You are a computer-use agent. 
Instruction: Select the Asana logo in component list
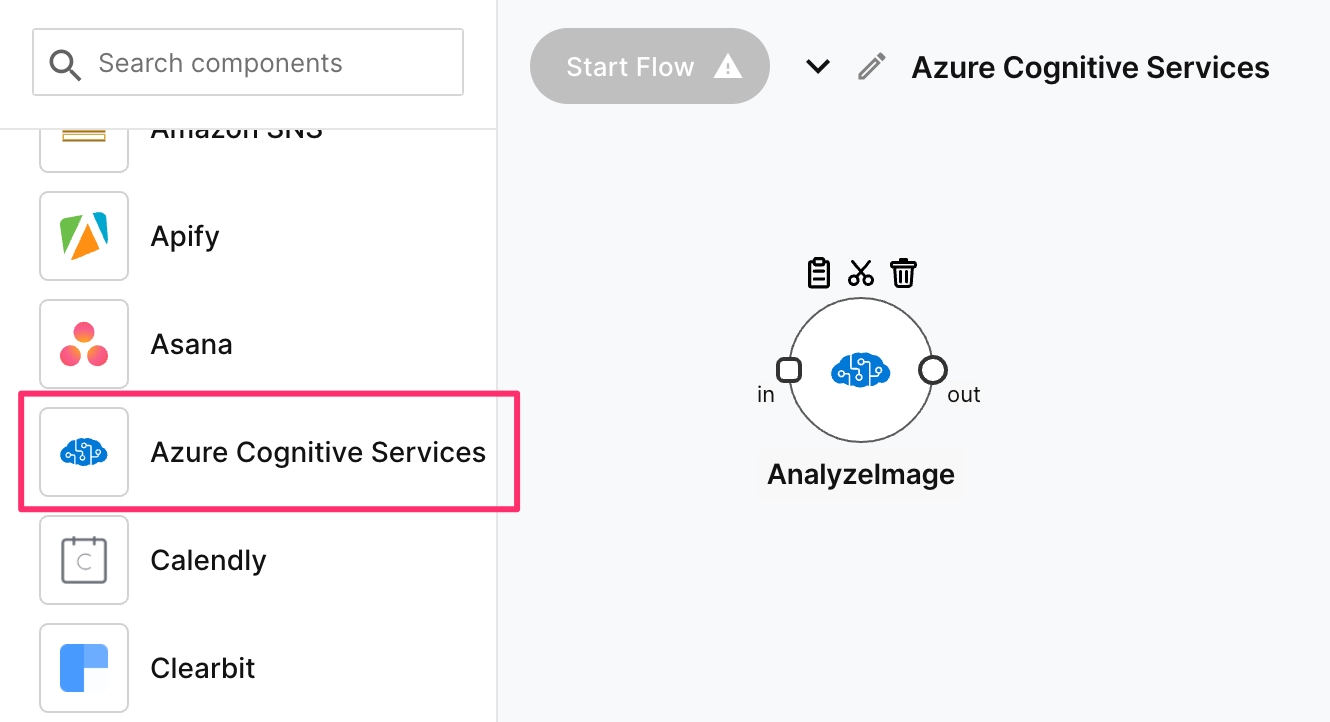pos(84,344)
